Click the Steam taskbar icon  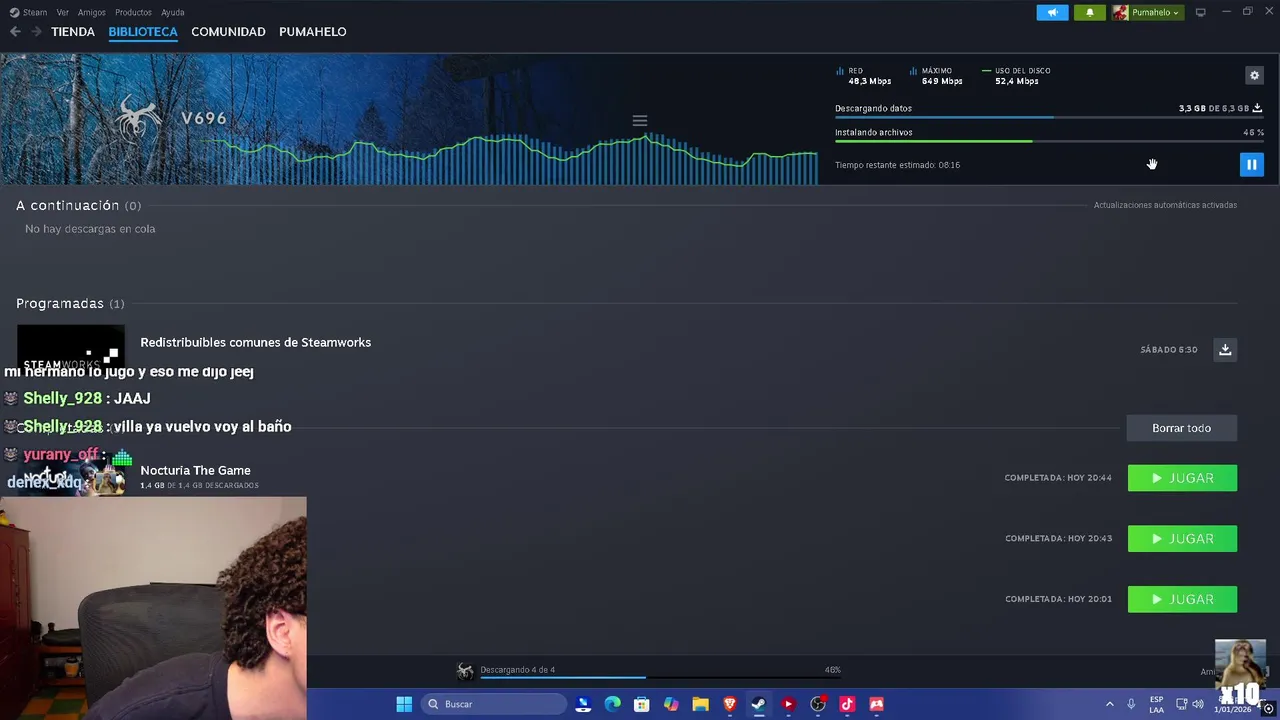pyautogui.click(x=759, y=704)
